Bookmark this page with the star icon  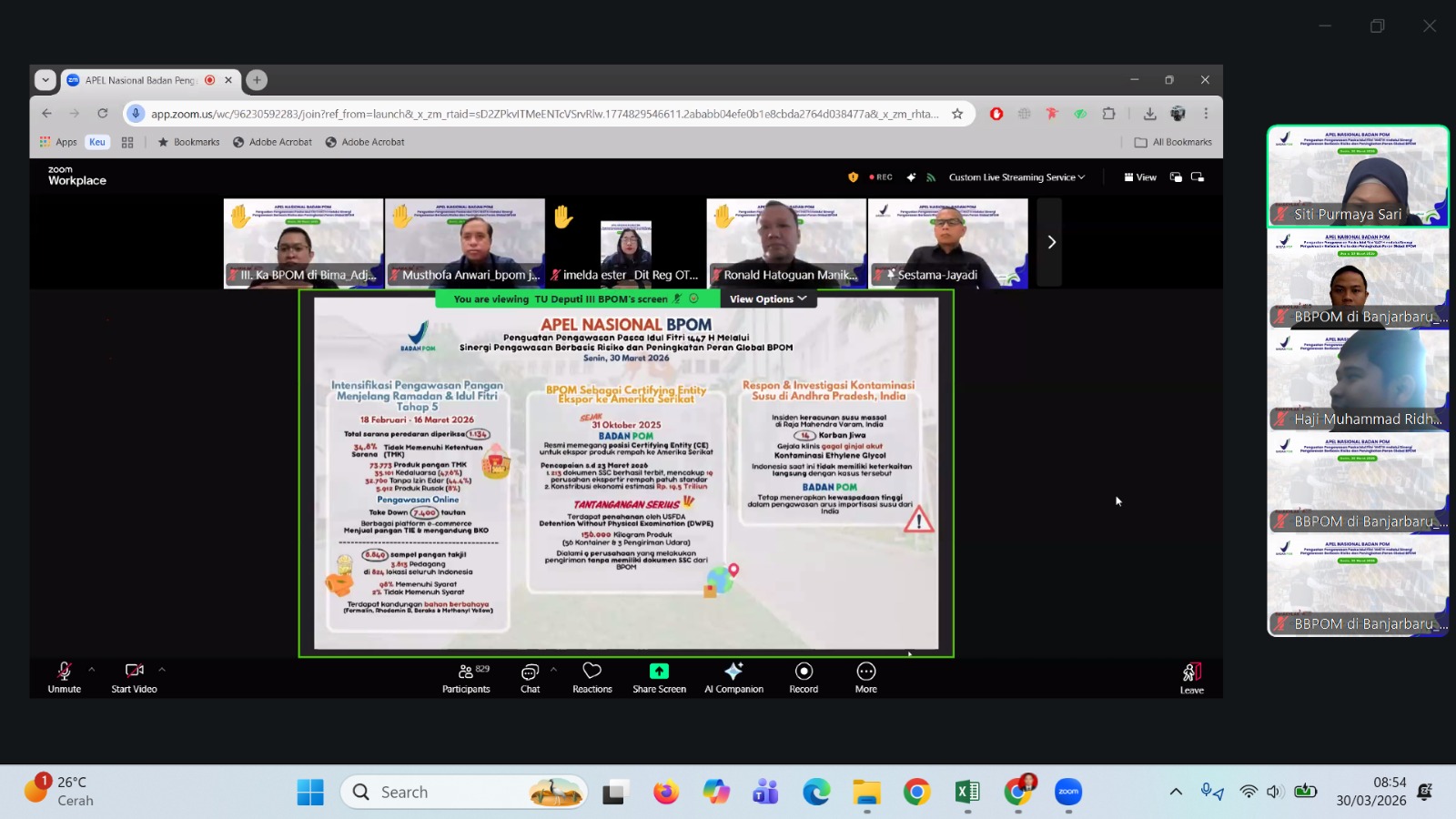pos(957,114)
